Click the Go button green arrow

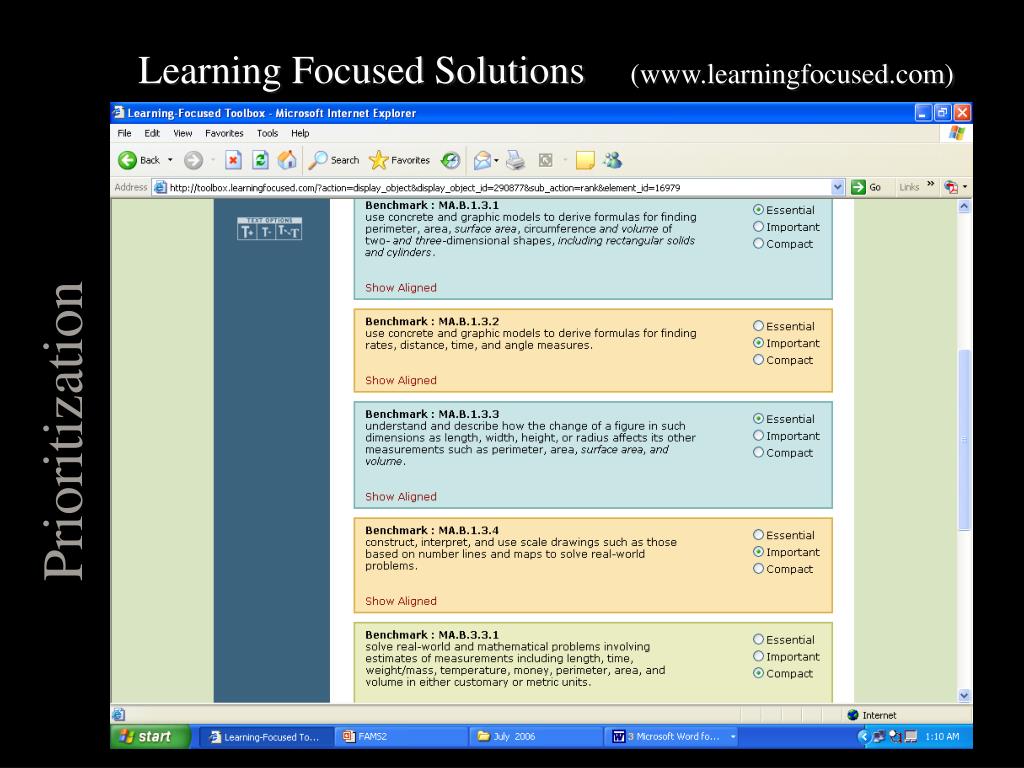pyautogui.click(x=857, y=187)
